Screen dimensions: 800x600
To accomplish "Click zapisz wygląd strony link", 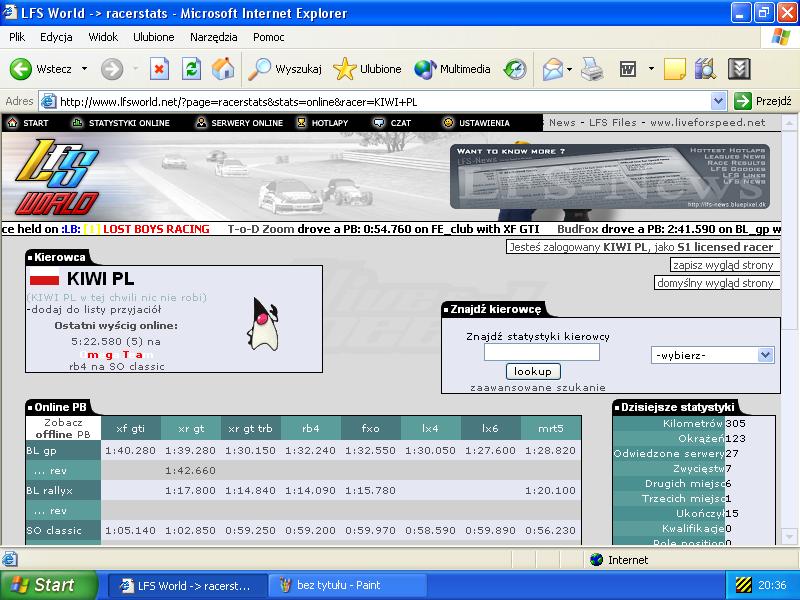I will click(x=723, y=265).
